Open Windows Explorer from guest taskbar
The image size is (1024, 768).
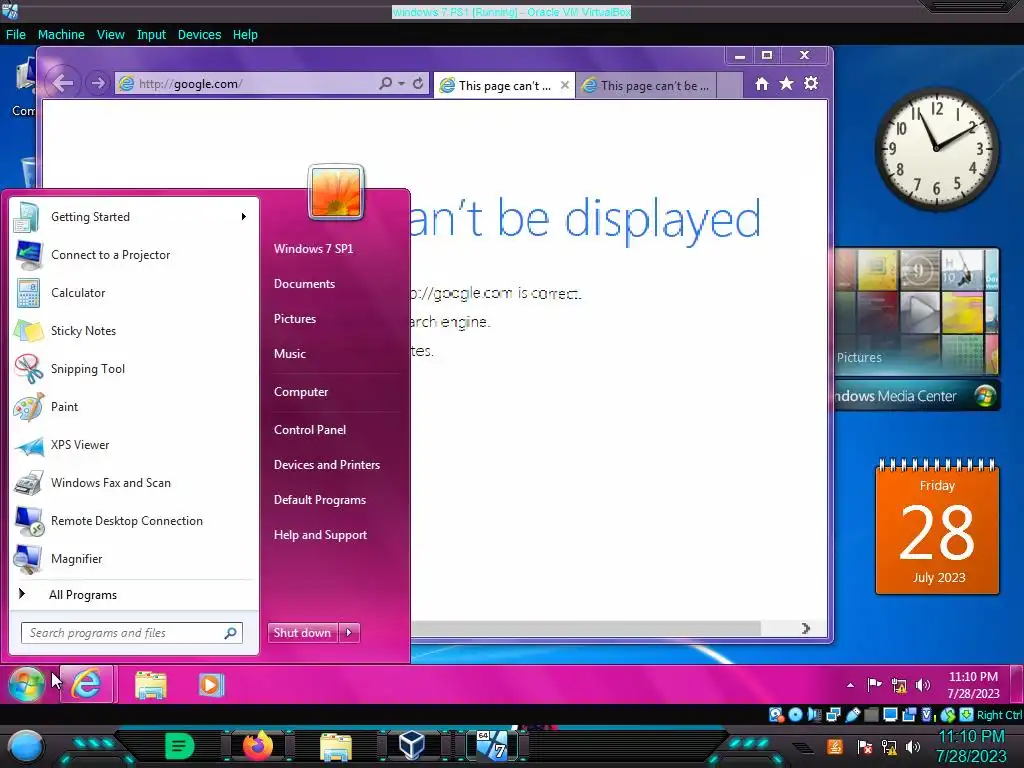pyautogui.click(x=151, y=685)
